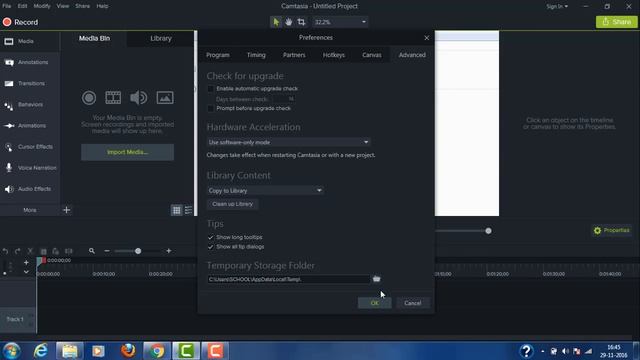The image size is (640, 360).
Task: Click the Cut scissors icon in timeline toolbar
Action: [x=30, y=251]
